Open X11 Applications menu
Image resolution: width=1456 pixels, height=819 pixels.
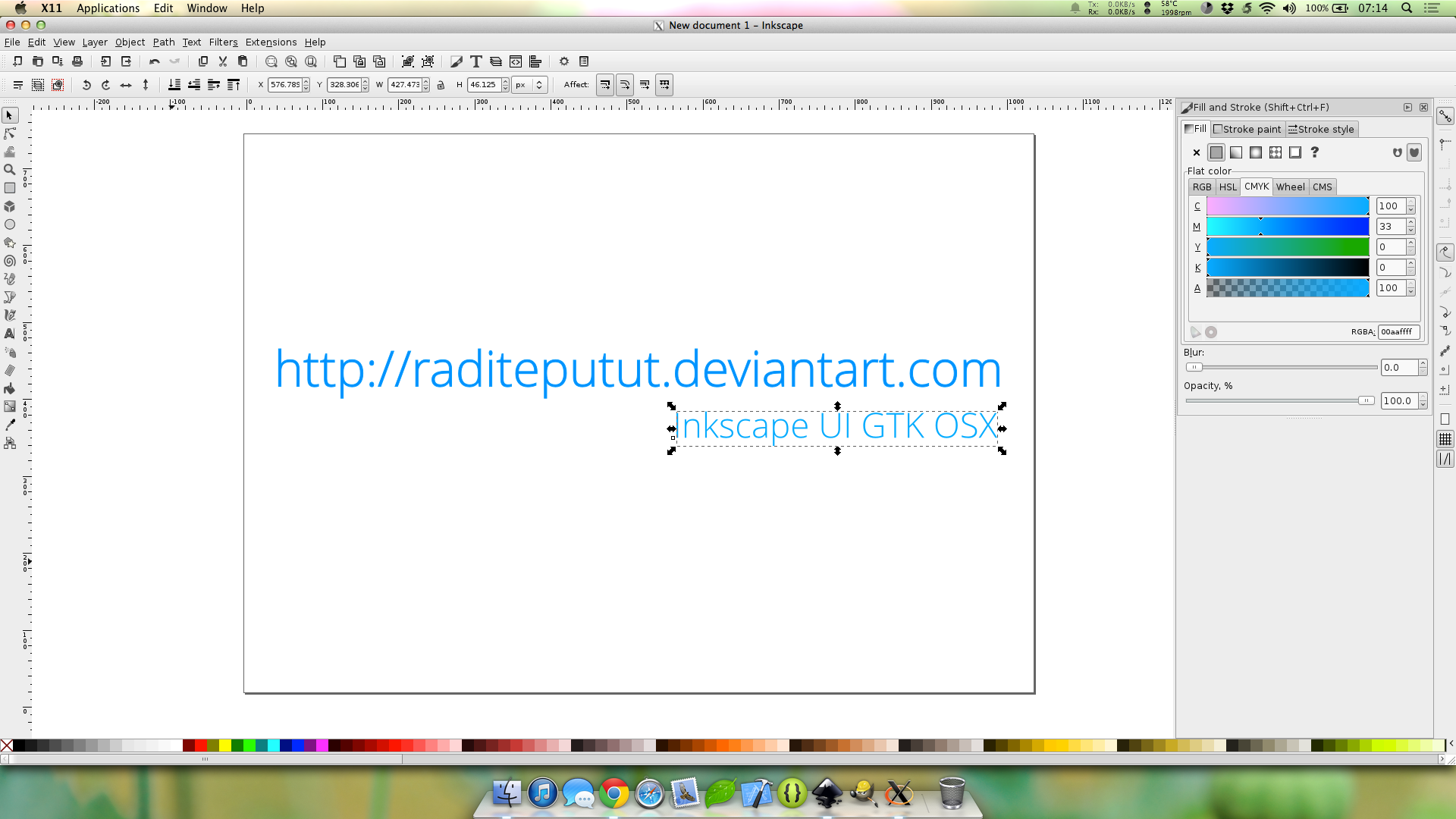(x=108, y=8)
